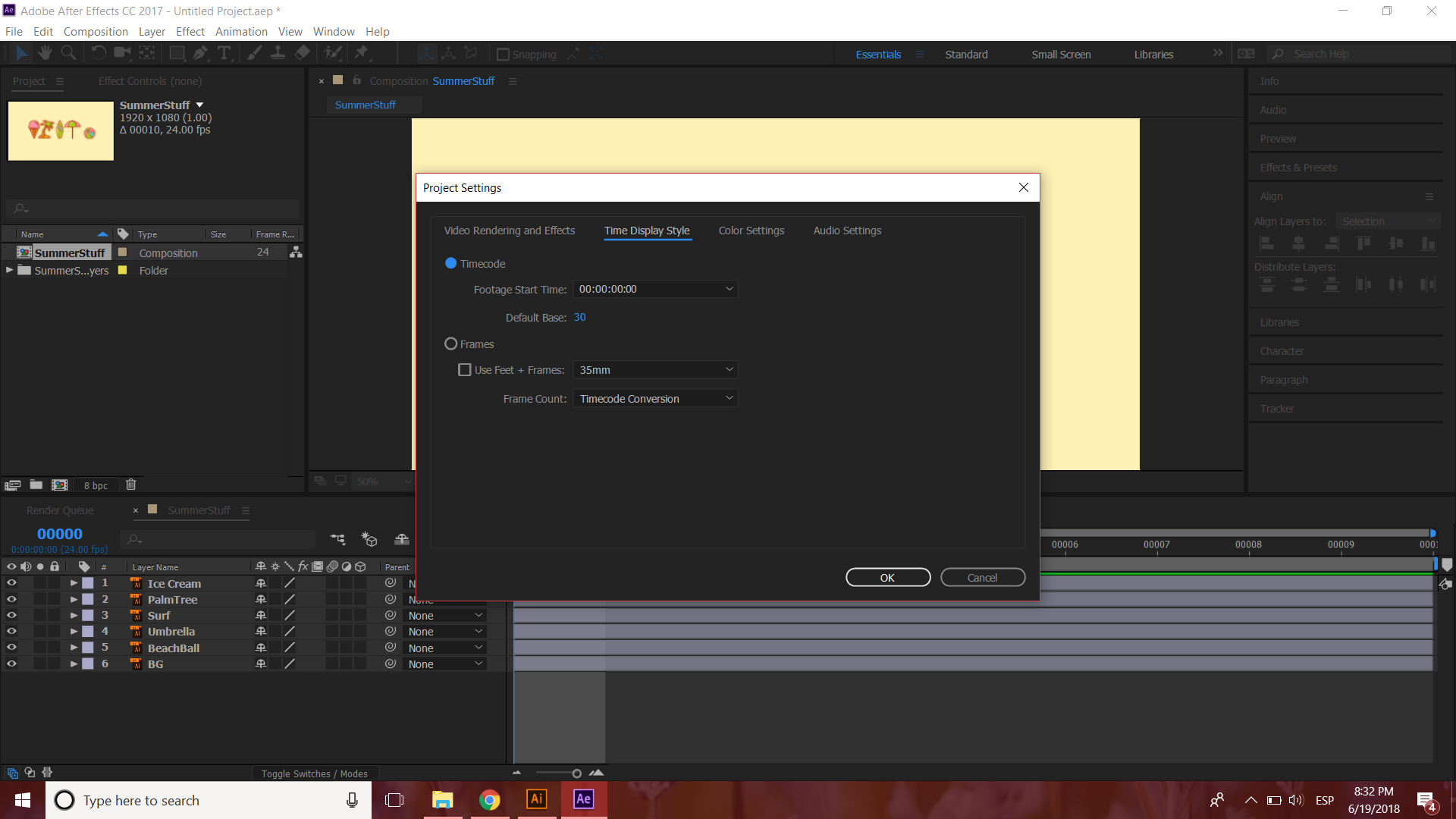
Task: Click Cancel to discard project settings
Action: coord(983,577)
